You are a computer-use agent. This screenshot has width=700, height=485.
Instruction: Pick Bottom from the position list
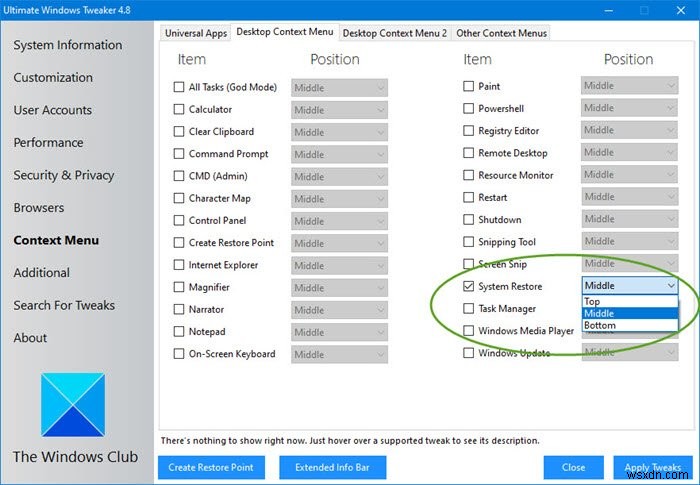[630, 325]
